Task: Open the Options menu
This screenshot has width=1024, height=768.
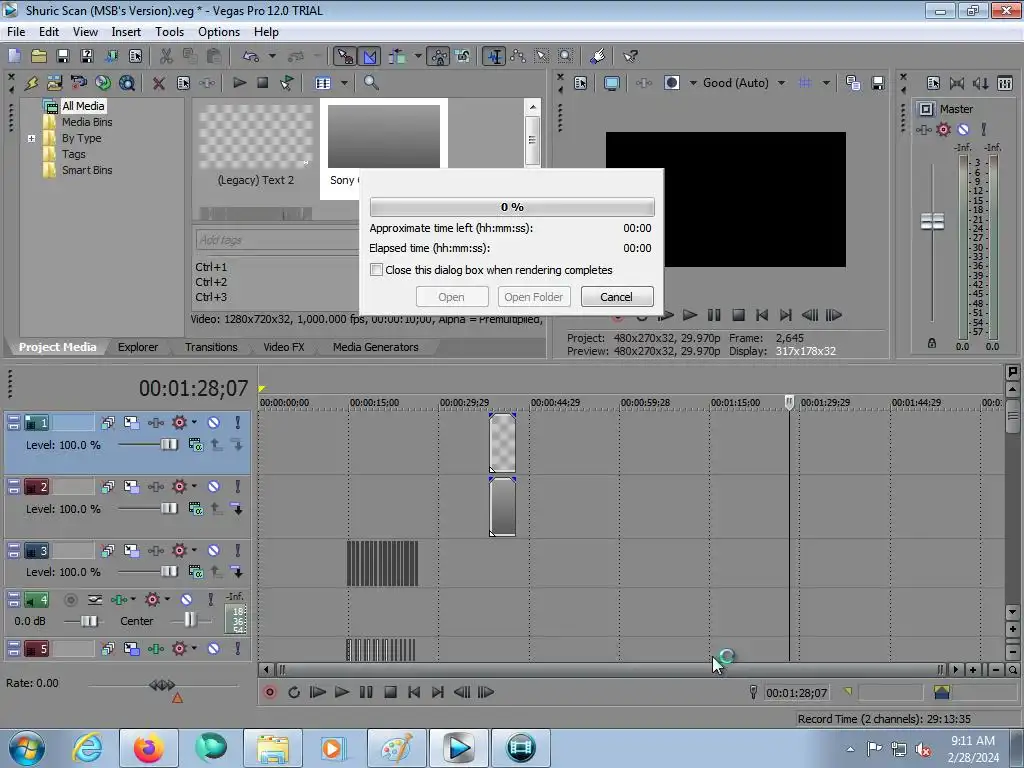Action: pos(219,31)
